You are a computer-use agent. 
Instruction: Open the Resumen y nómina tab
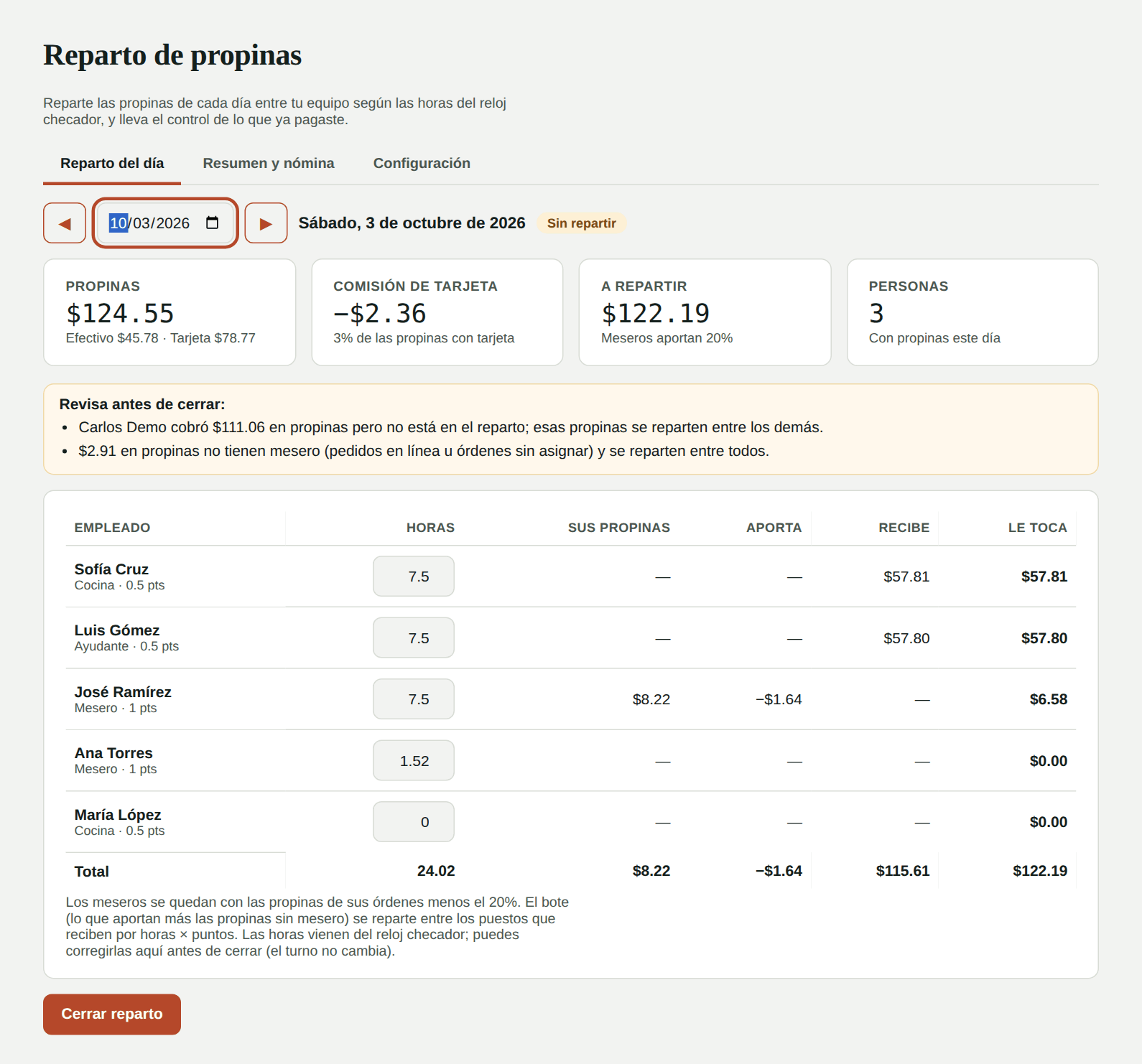click(x=269, y=163)
